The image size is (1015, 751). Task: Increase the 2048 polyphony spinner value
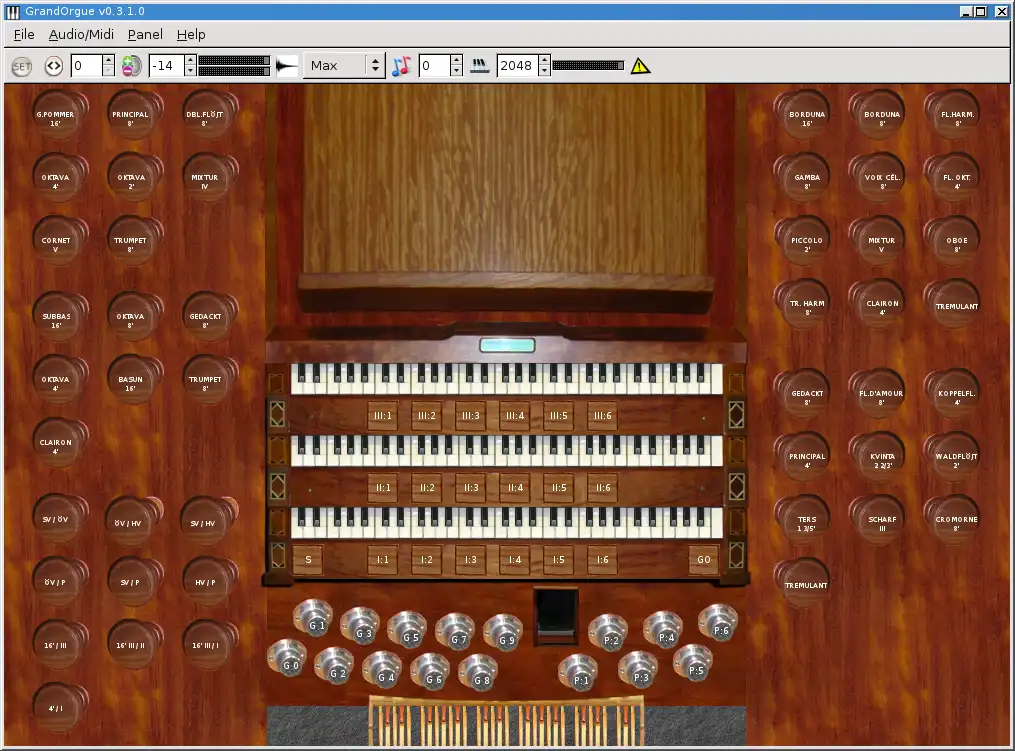(x=545, y=60)
